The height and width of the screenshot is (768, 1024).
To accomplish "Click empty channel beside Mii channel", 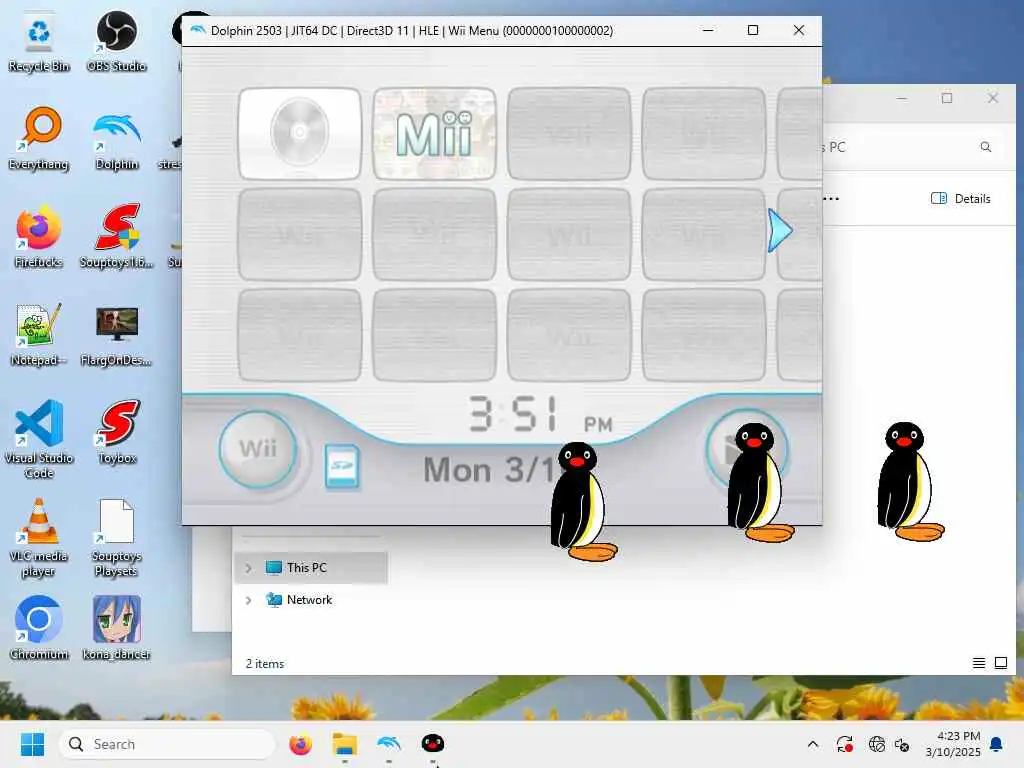I will 569,133.
